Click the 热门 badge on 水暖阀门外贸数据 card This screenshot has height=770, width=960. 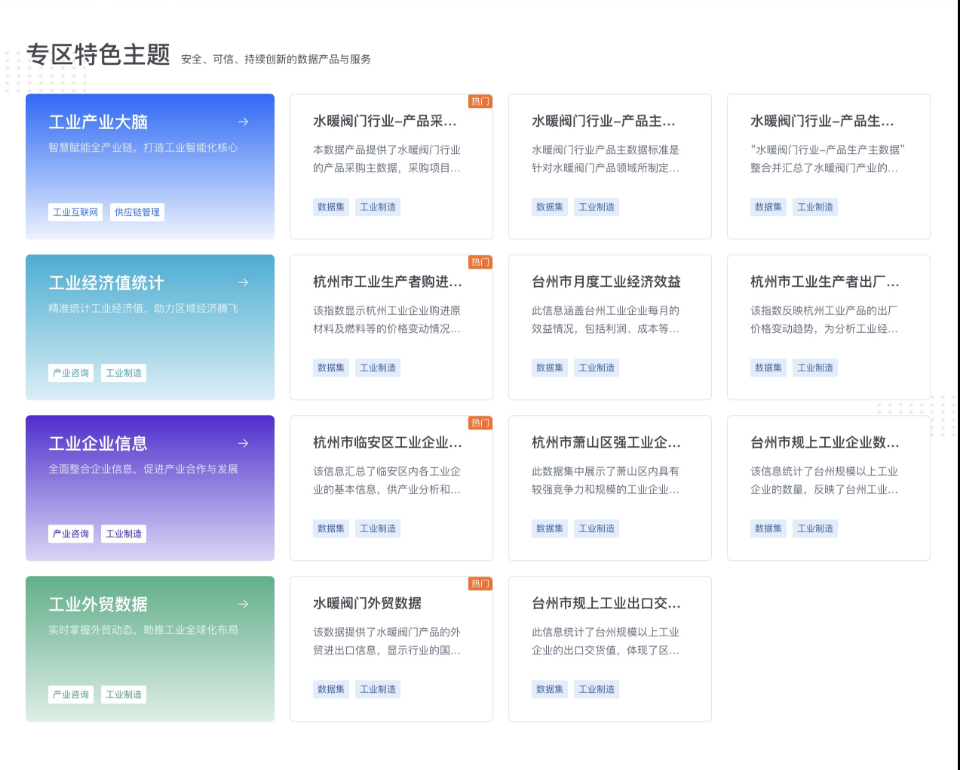pyautogui.click(x=478, y=584)
